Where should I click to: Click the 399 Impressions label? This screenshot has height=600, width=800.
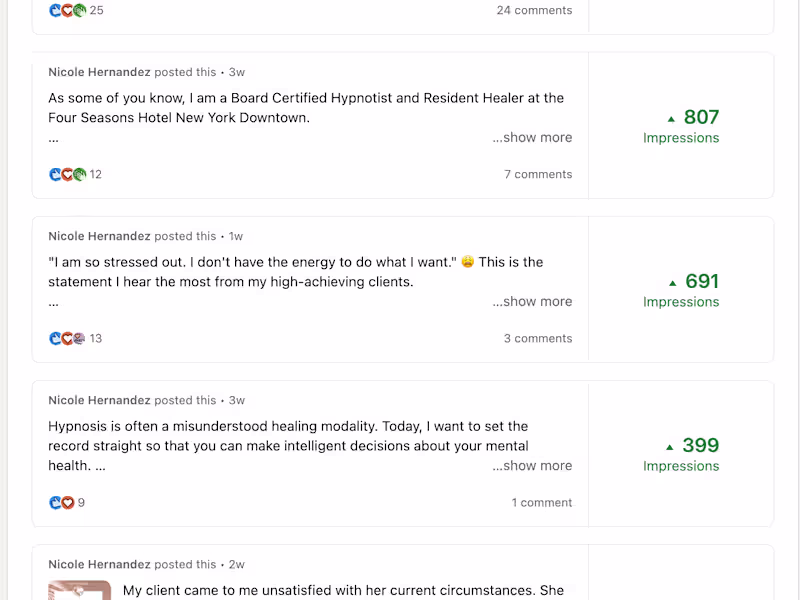pos(681,466)
